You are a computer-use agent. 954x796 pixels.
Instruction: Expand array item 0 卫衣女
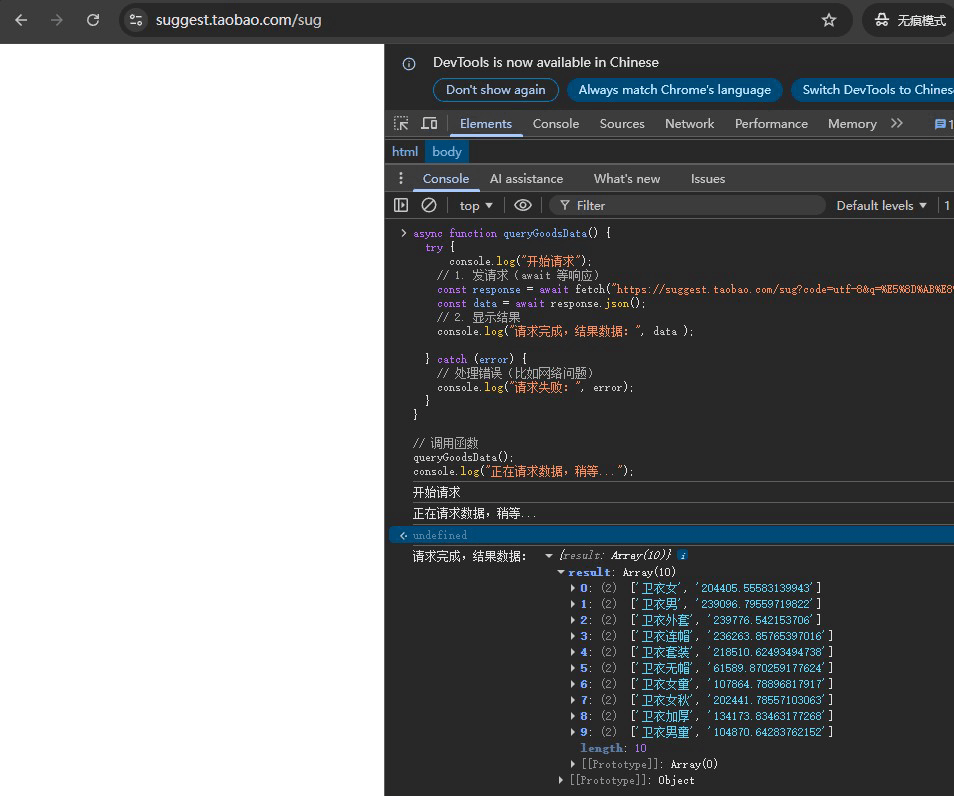573,588
